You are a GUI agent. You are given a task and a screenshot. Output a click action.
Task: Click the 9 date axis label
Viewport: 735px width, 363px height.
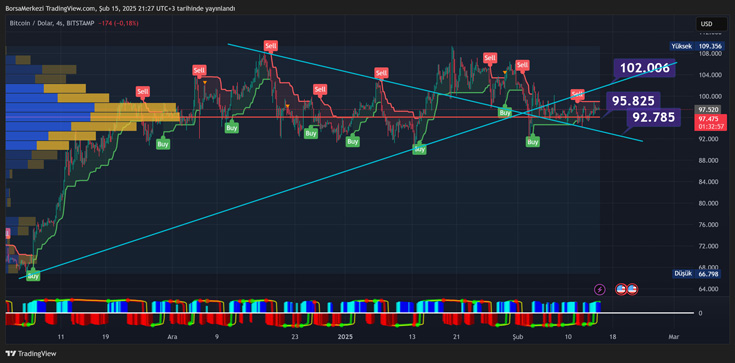[216, 337]
